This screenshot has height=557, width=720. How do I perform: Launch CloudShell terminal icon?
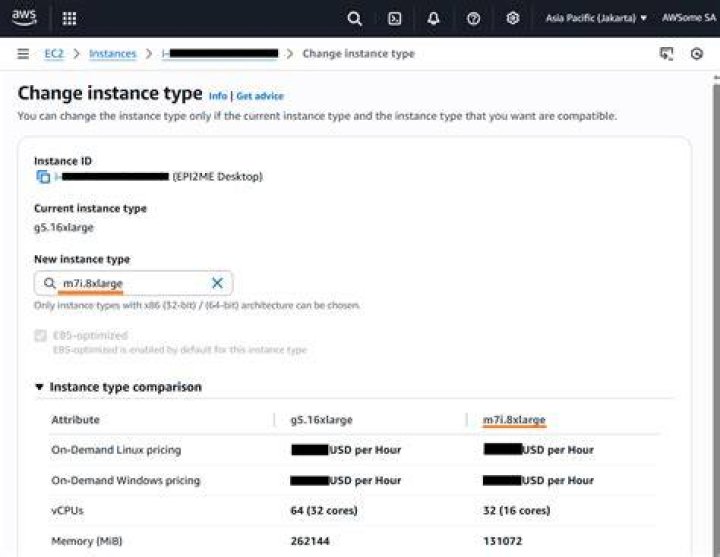[x=394, y=18]
